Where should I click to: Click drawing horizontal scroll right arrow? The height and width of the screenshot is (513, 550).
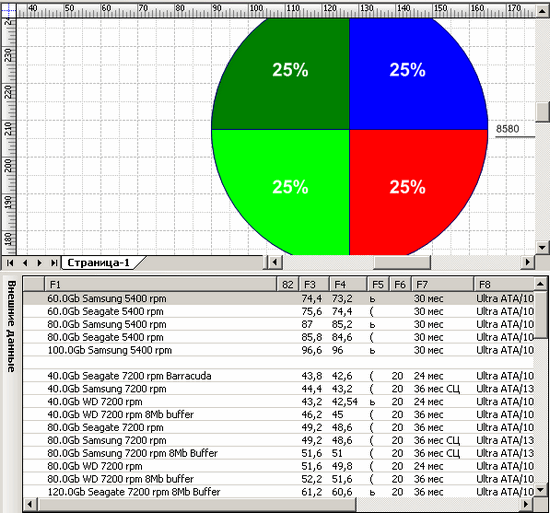click(x=528, y=262)
